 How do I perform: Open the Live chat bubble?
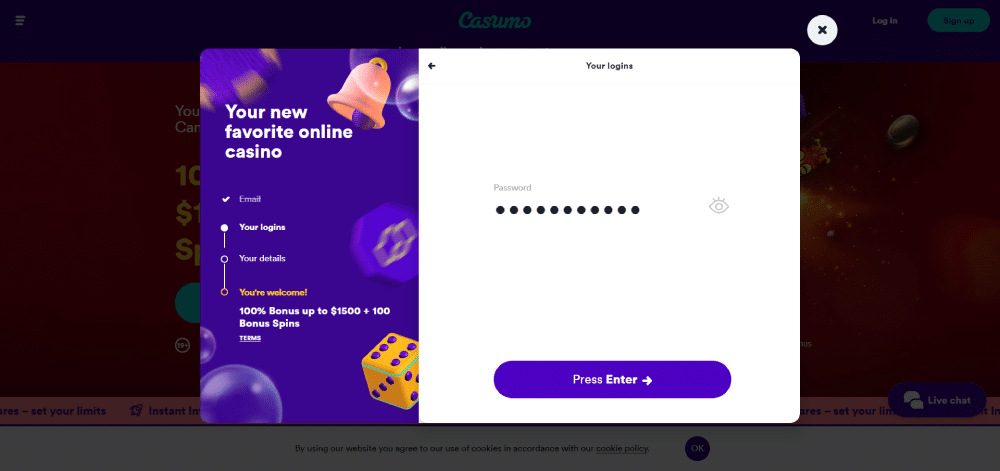(x=937, y=400)
